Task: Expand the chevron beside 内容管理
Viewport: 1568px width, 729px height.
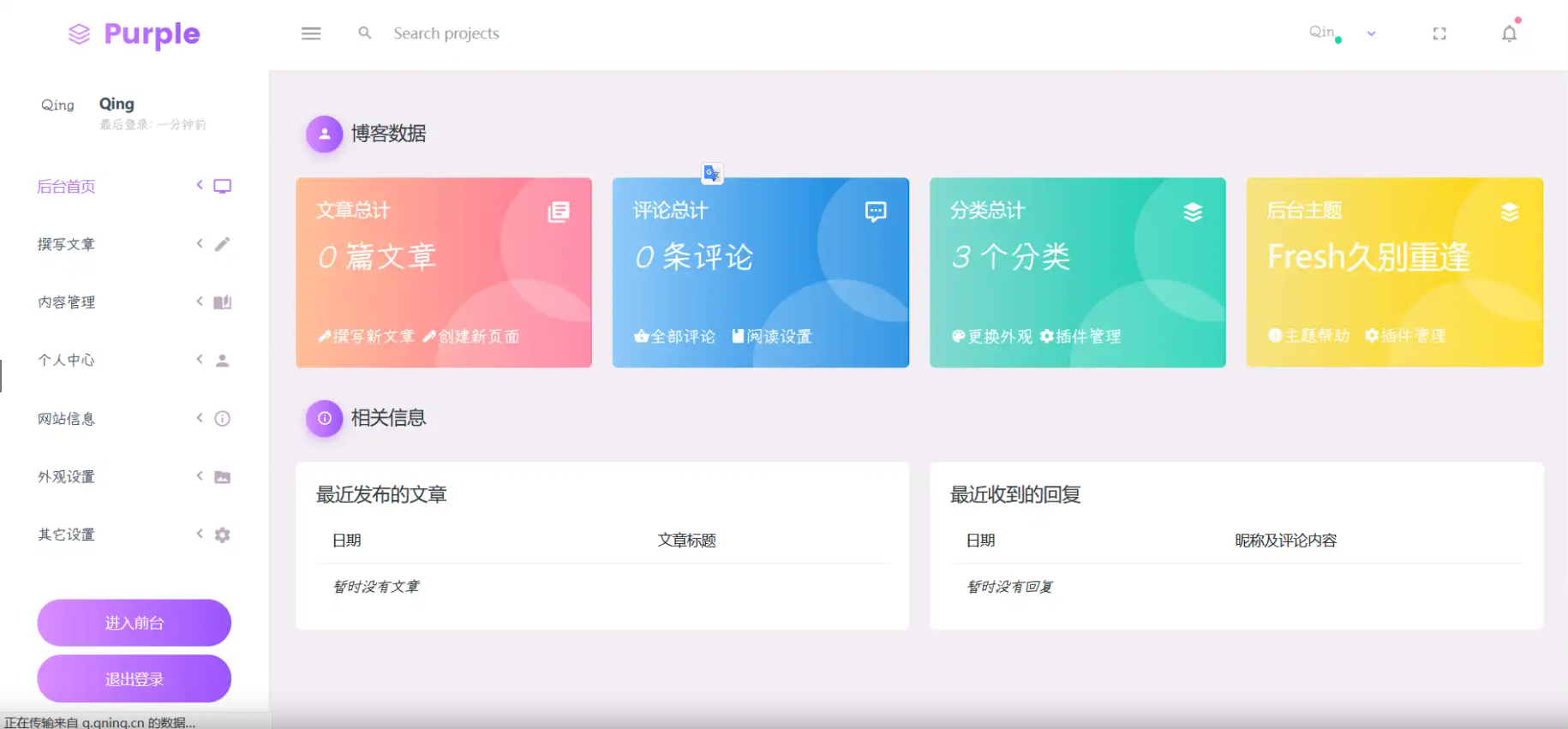Action: tap(200, 301)
